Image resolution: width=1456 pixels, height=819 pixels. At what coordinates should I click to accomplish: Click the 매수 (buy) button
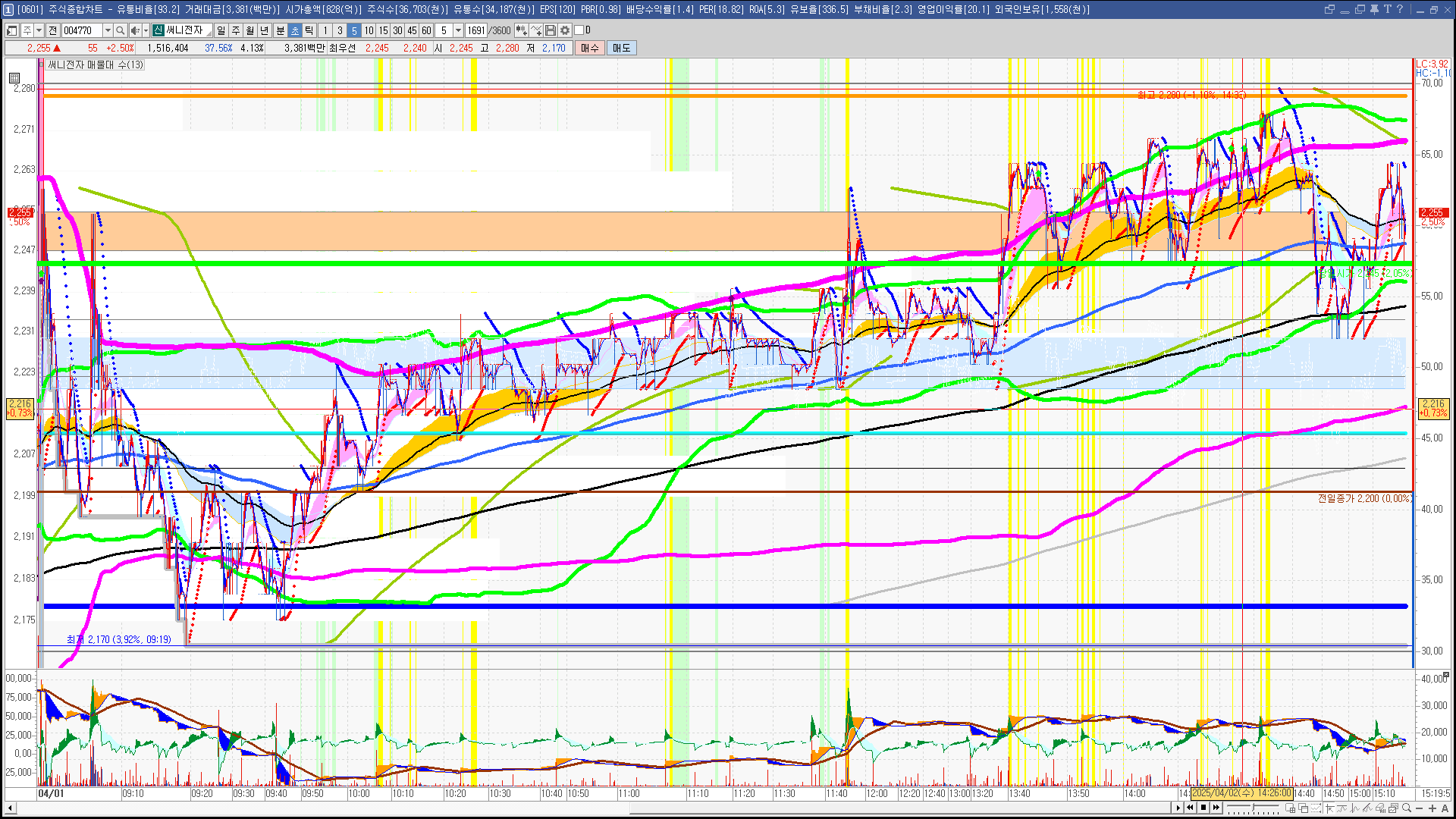(x=590, y=48)
